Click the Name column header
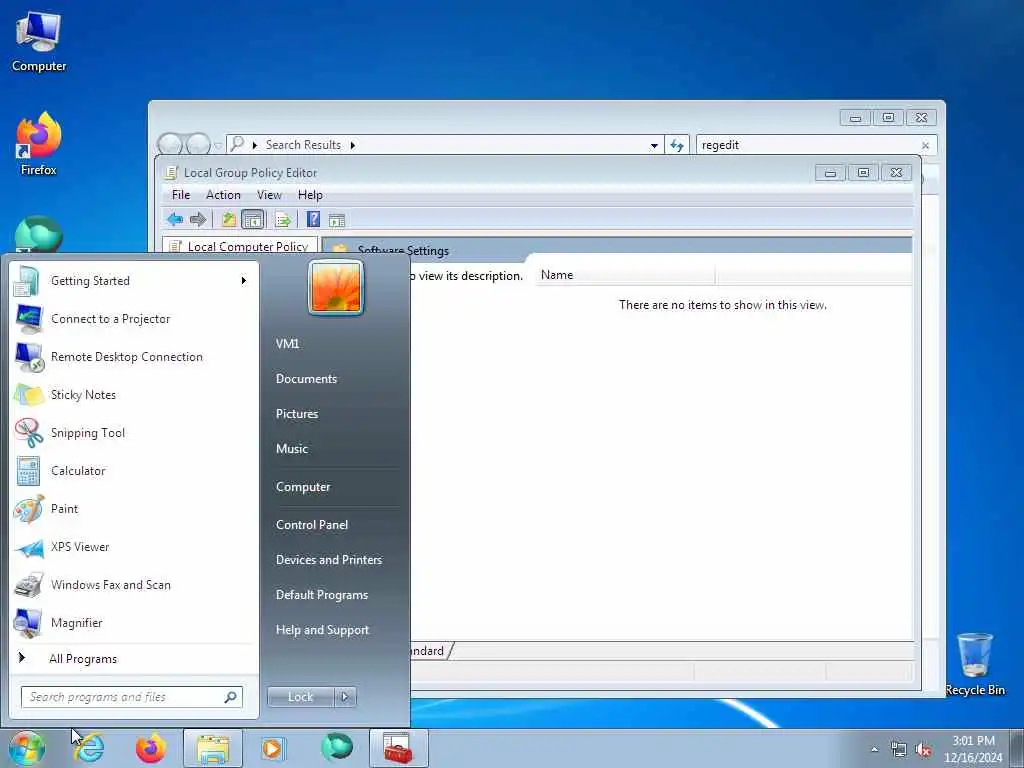The height and width of the screenshot is (768, 1024). (625, 275)
